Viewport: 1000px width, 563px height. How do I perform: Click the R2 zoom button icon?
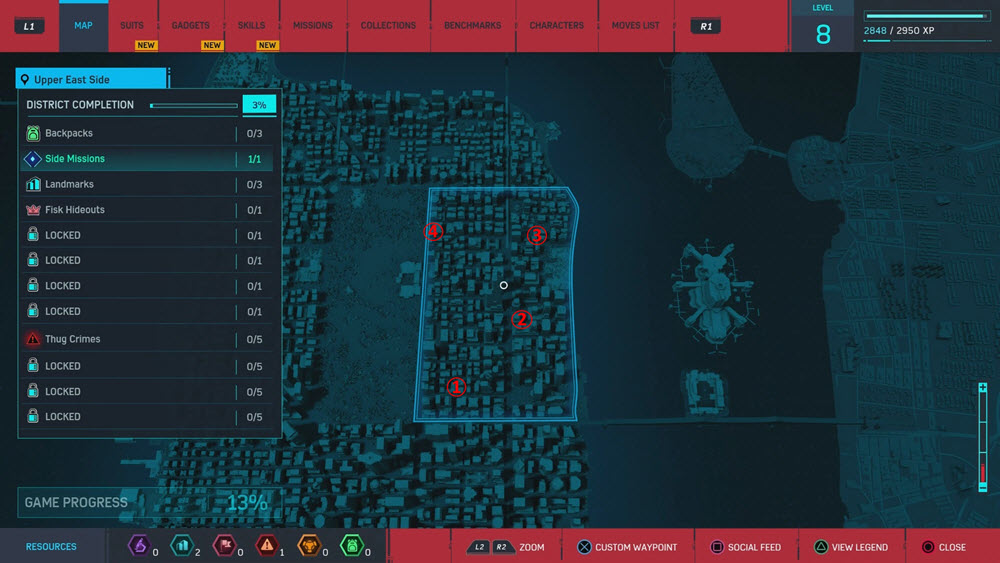pos(502,547)
